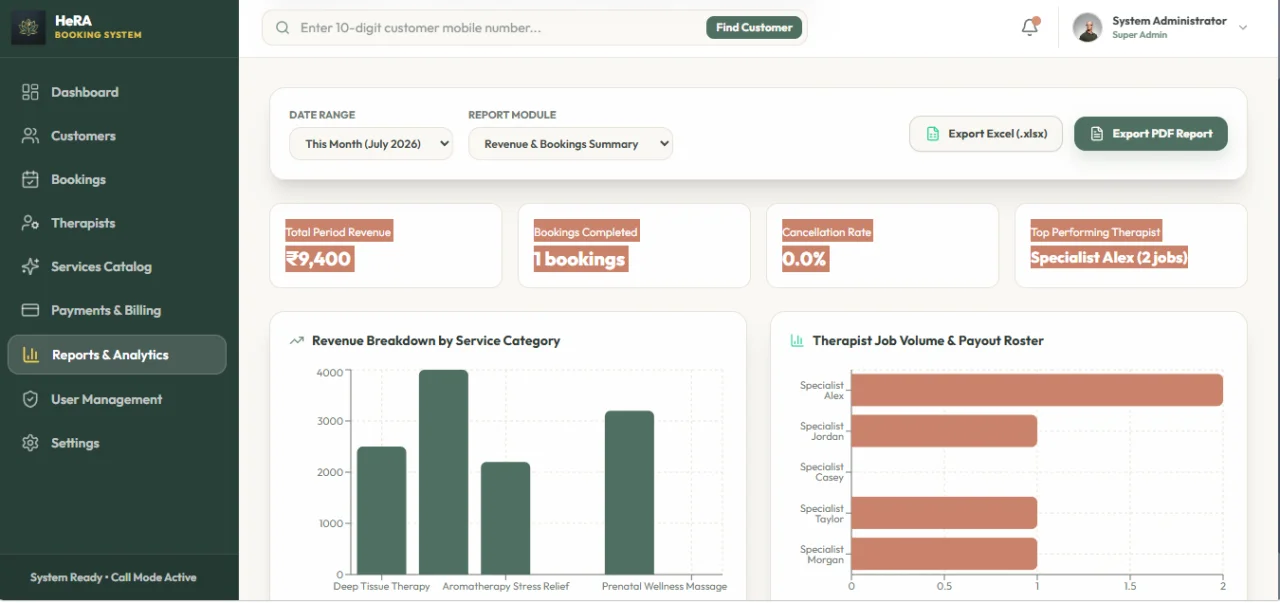Open the Date Range dropdown
The image size is (1280, 603).
pos(371,144)
